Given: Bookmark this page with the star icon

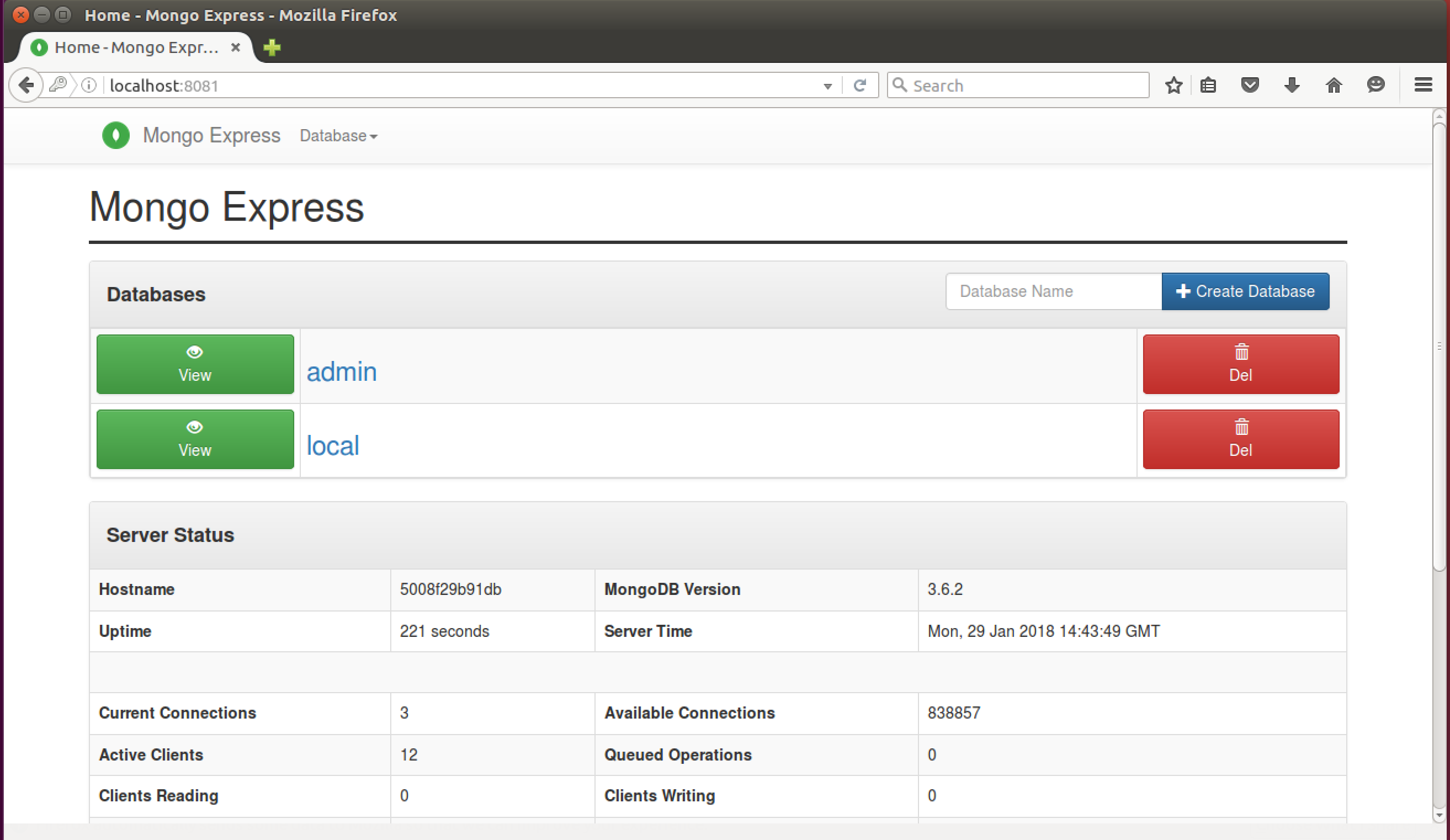Looking at the screenshot, I should coord(1173,86).
